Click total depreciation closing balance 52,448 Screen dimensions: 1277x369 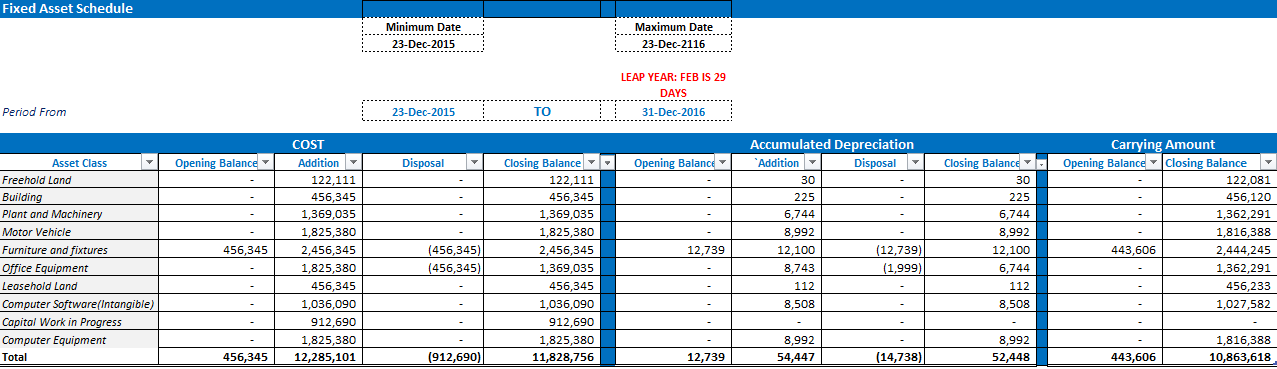coord(1011,356)
